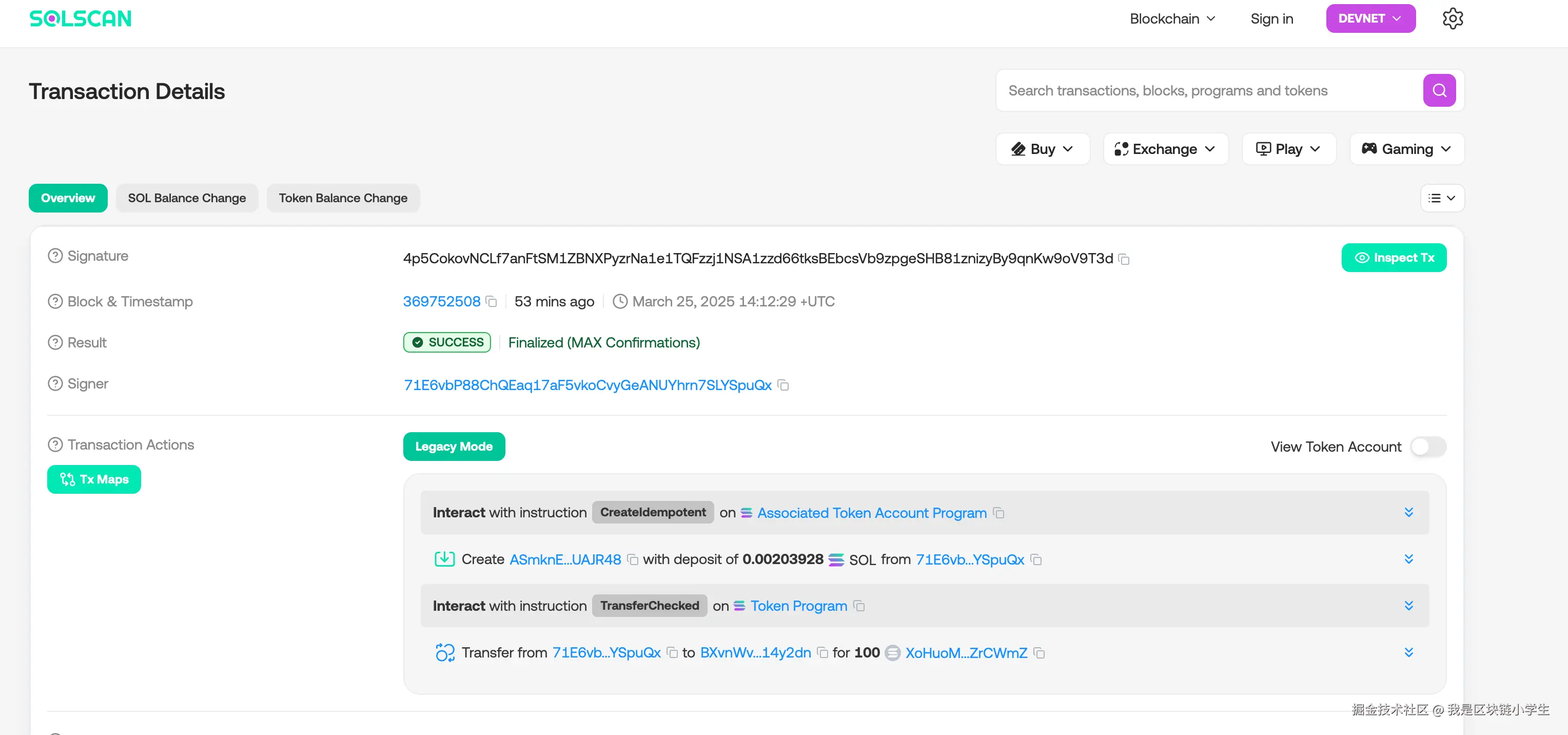Open the DEVNET network dropdown
The image size is (1568, 735).
(x=1370, y=19)
